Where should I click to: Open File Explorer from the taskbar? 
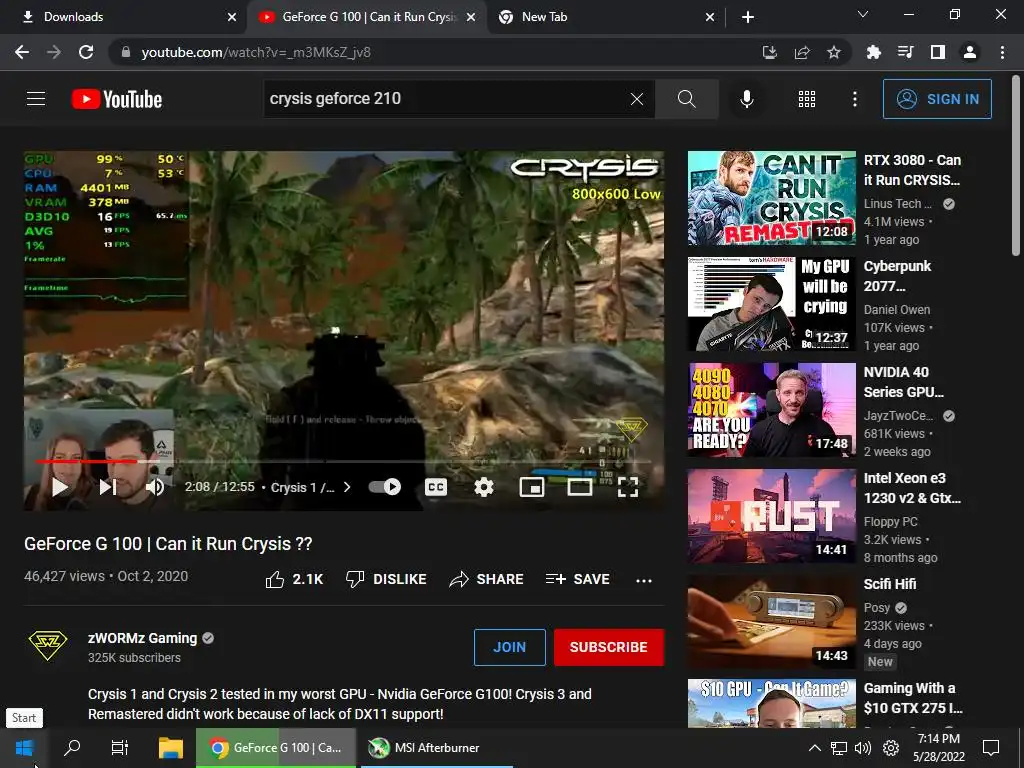tap(171, 748)
